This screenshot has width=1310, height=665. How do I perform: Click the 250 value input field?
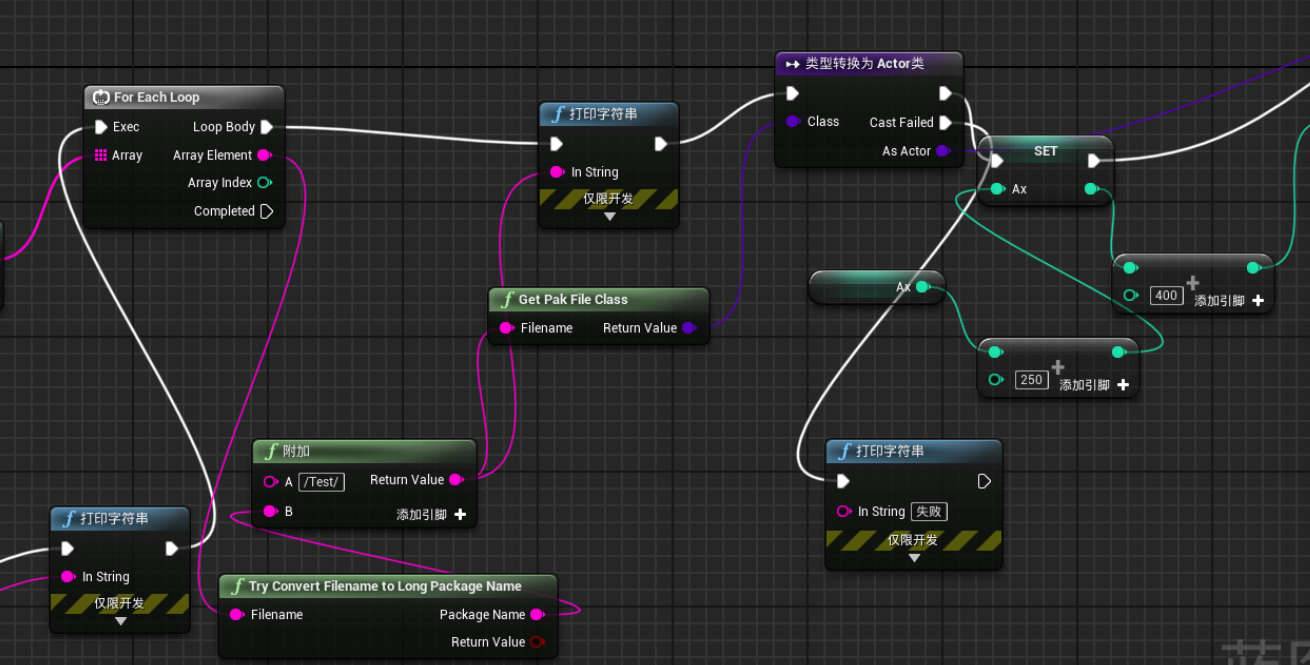(1030, 380)
